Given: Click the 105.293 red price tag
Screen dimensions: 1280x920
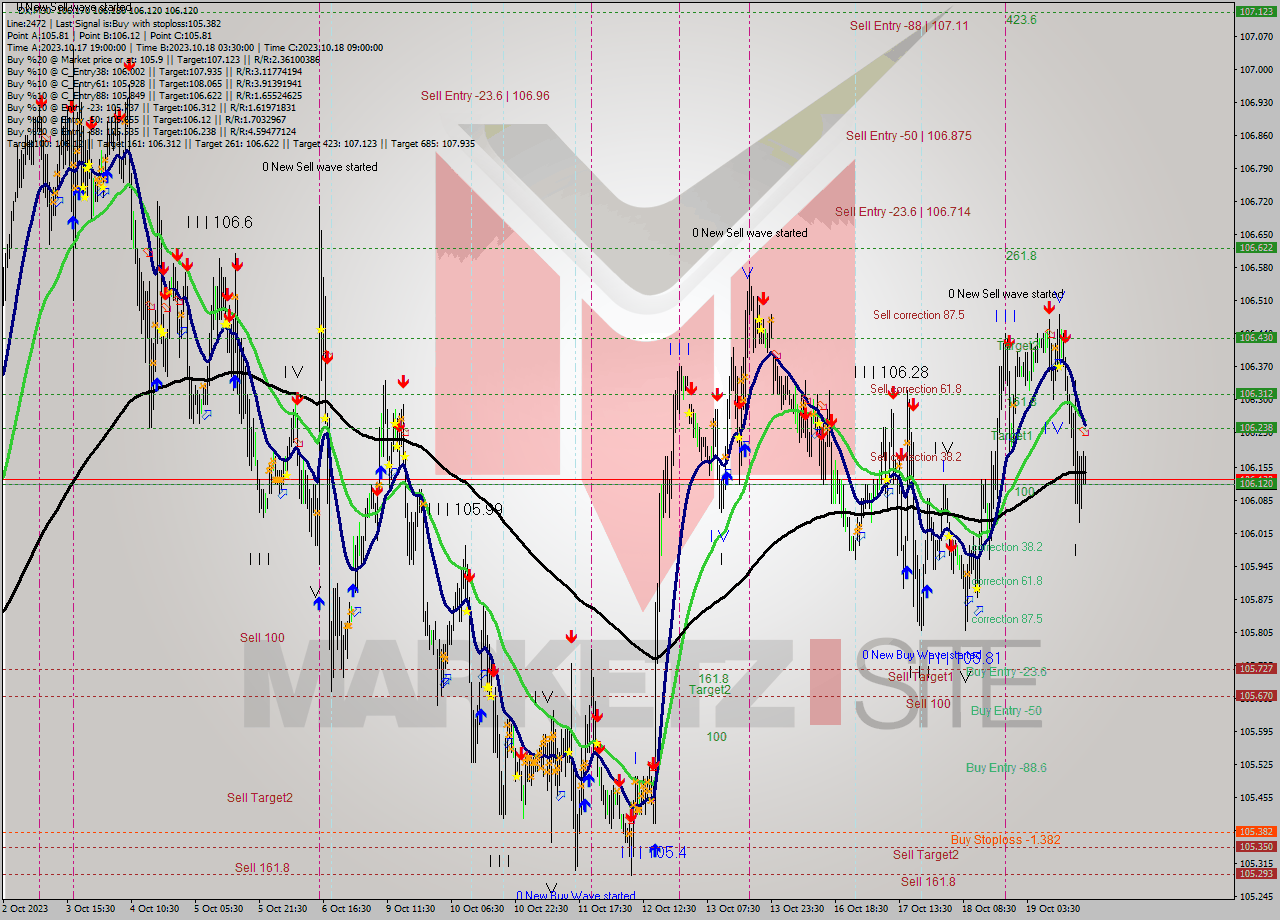Looking at the screenshot, I should click(1257, 873).
